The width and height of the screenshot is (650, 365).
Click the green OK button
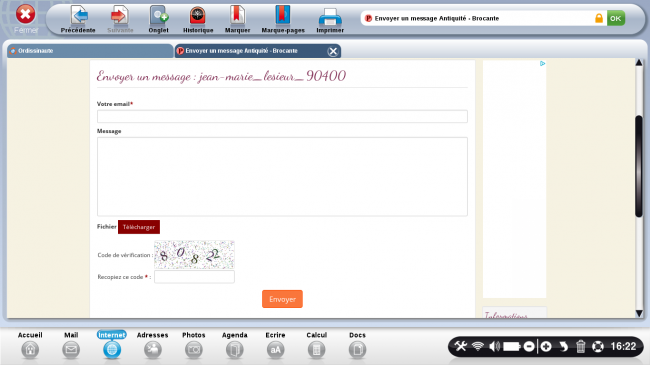(616, 18)
